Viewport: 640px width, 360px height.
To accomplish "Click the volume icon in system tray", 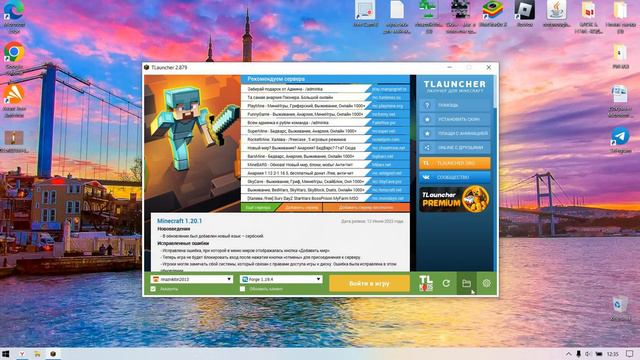I will [x=588, y=354].
